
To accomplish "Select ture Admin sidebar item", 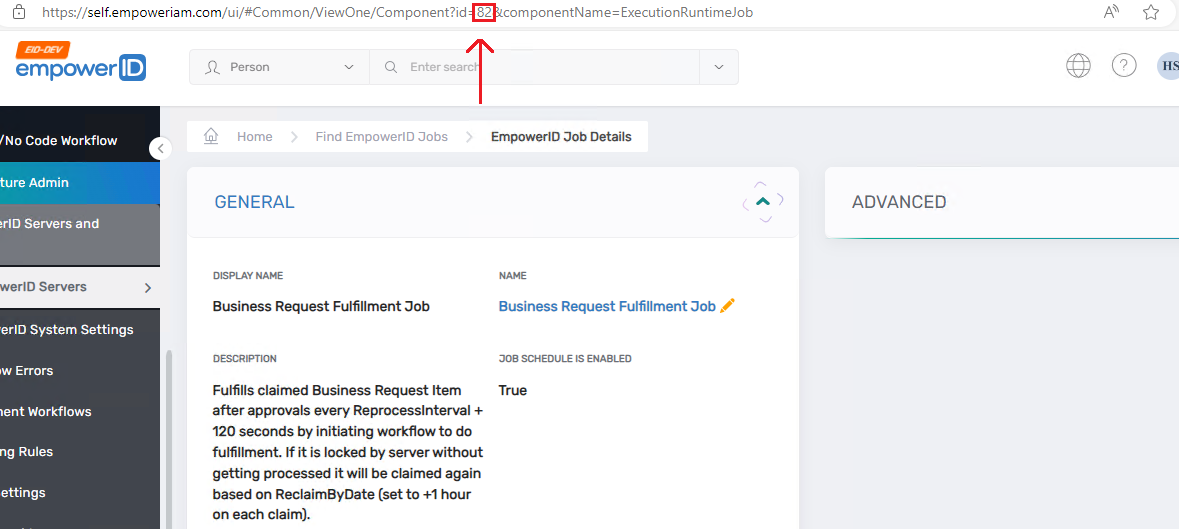I will pos(80,183).
